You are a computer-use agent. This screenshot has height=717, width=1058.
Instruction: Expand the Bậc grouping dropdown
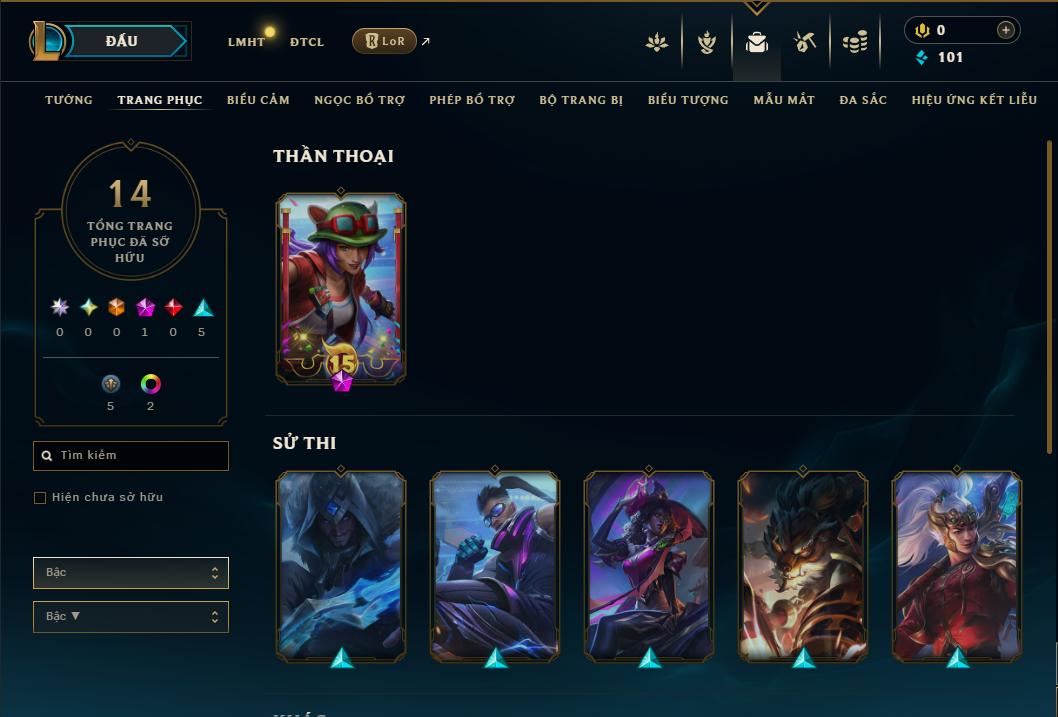coord(131,573)
